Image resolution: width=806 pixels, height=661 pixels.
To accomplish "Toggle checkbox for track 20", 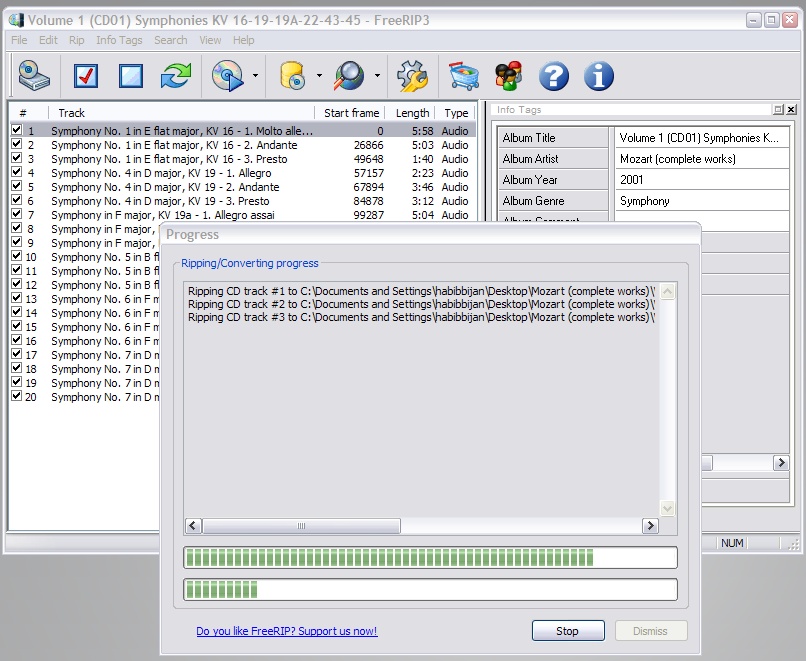I will [x=16, y=395].
